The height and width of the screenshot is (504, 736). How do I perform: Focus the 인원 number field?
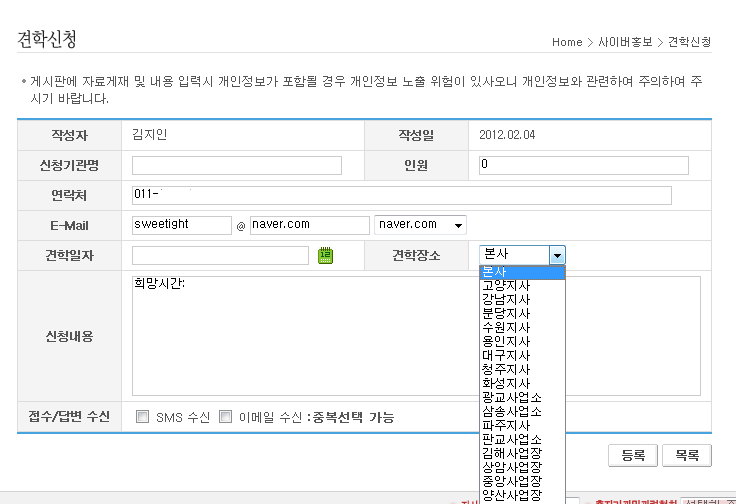click(x=583, y=166)
